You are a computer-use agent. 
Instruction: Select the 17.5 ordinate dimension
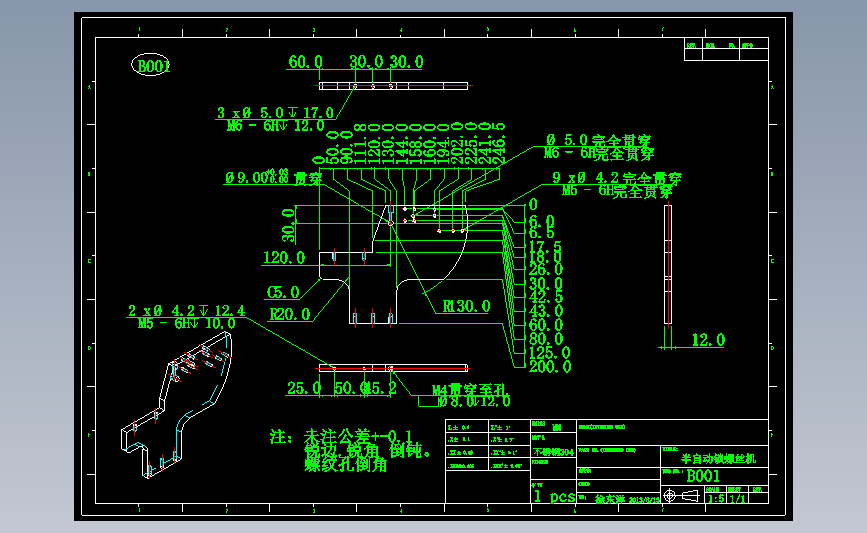point(545,246)
